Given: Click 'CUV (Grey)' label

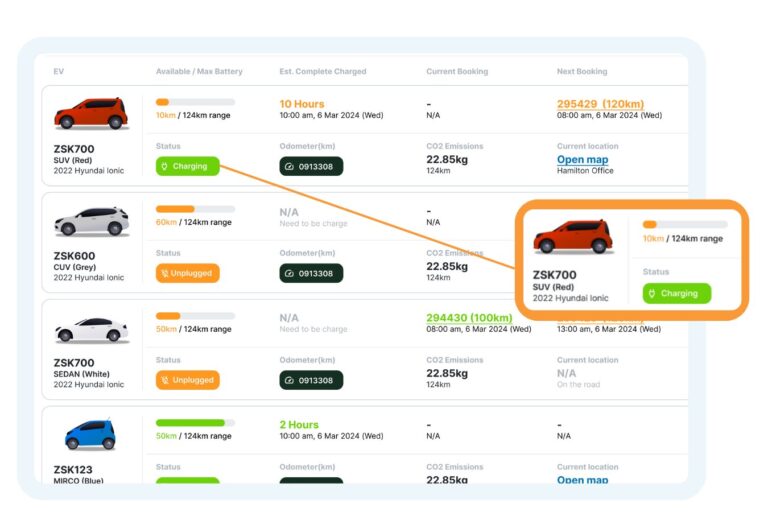Looking at the screenshot, I should pos(74,267).
